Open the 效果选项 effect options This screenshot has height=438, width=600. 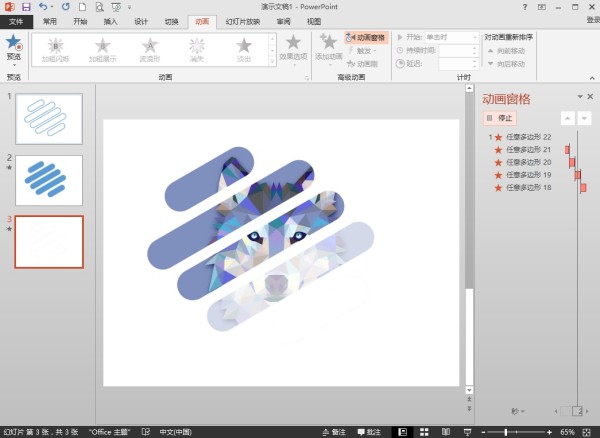(x=293, y=47)
